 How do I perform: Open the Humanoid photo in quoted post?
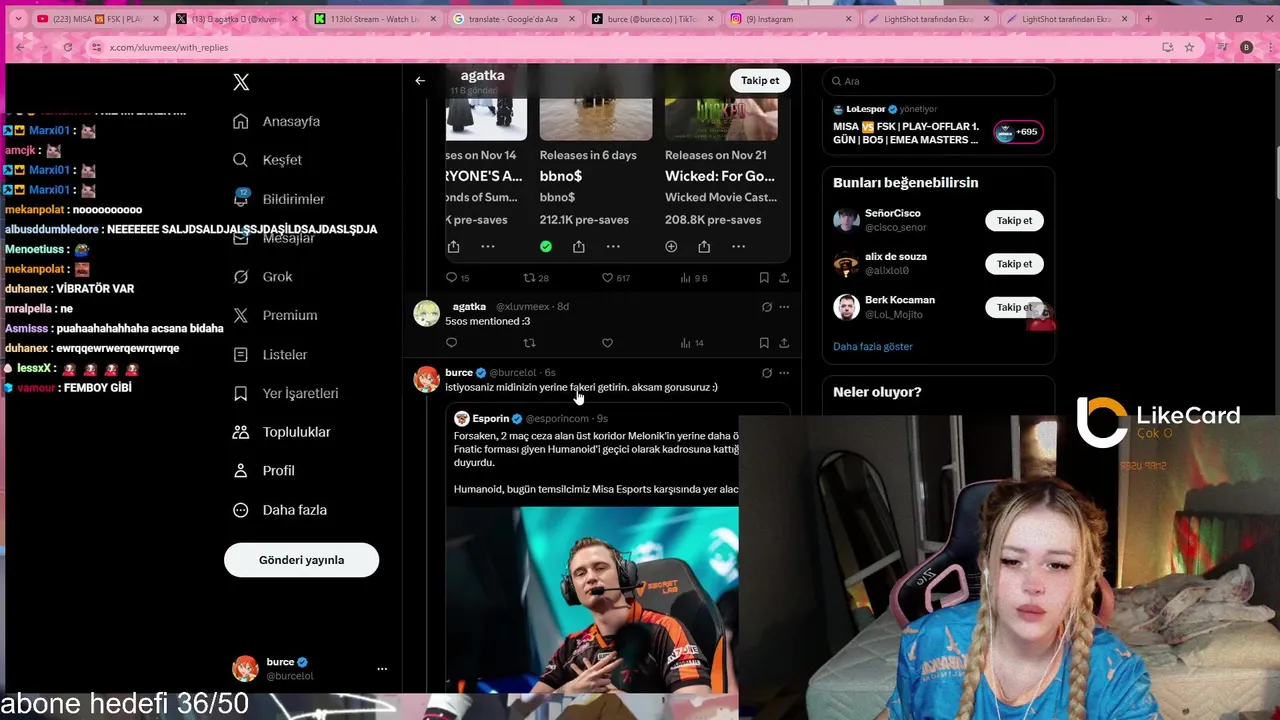coord(592,598)
